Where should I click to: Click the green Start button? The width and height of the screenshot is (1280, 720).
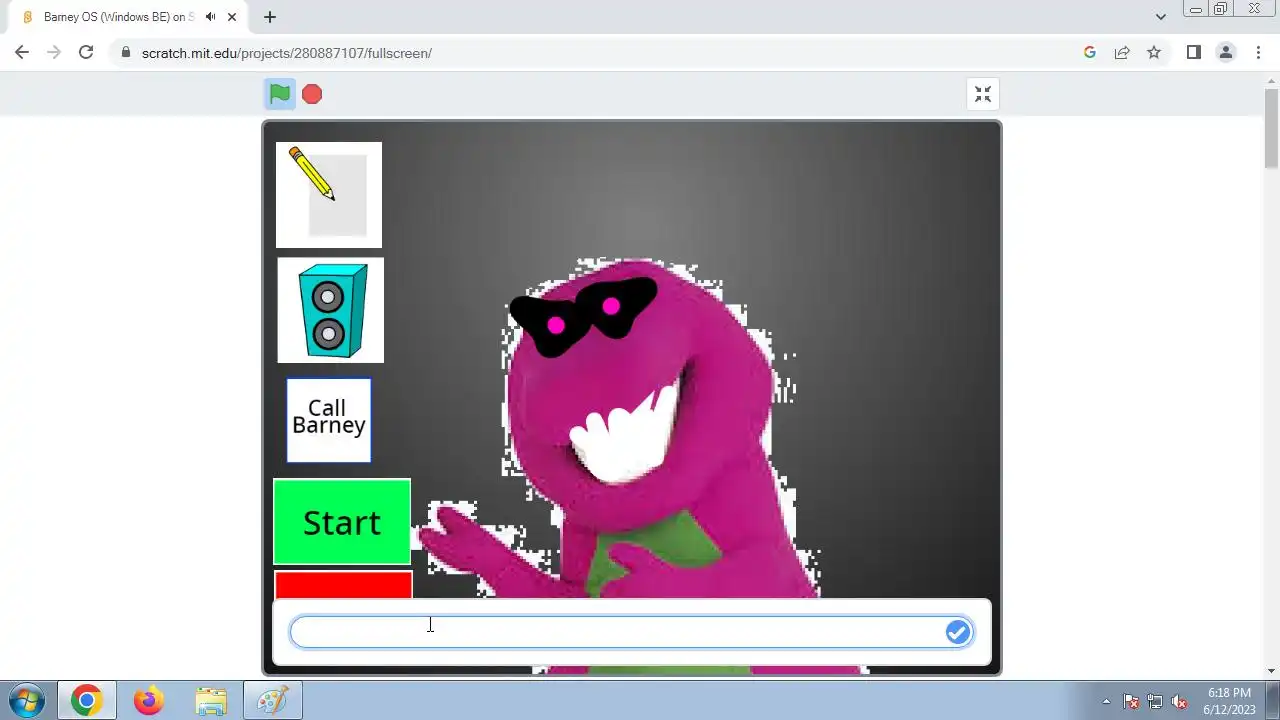[342, 522]
